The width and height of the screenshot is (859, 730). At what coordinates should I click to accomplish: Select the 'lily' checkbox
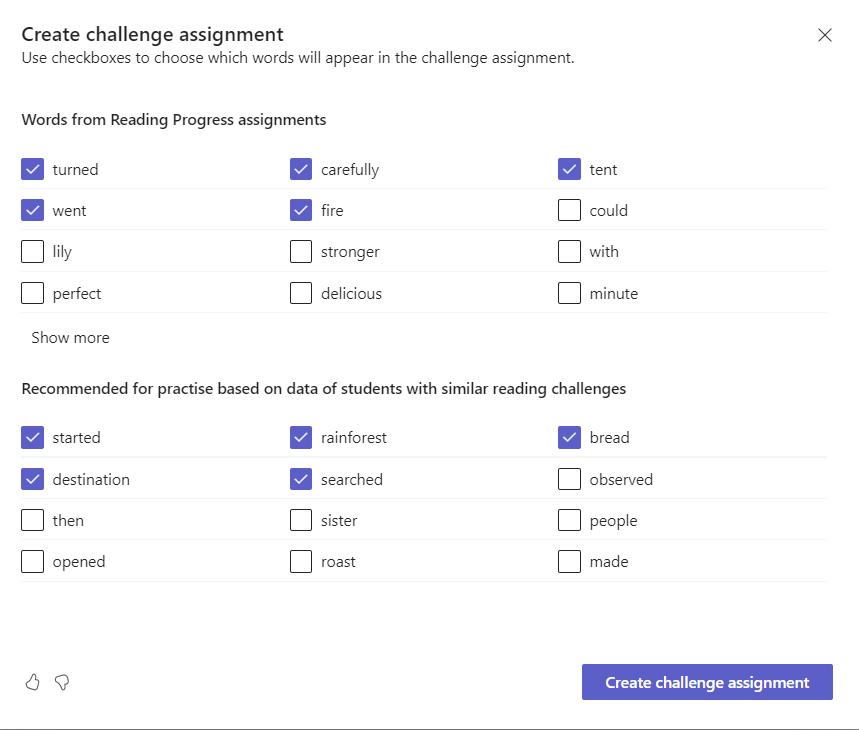click(x=33, y=251)
